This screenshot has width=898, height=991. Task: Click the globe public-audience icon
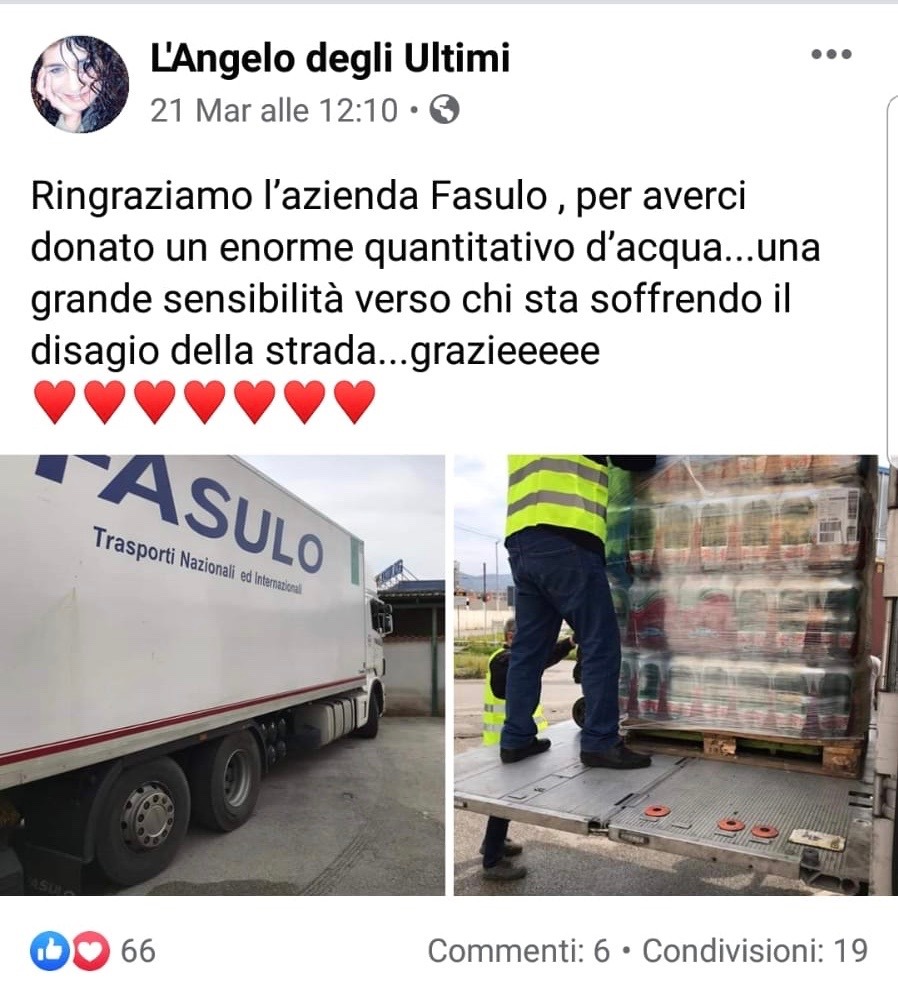[x=444, y=110]
